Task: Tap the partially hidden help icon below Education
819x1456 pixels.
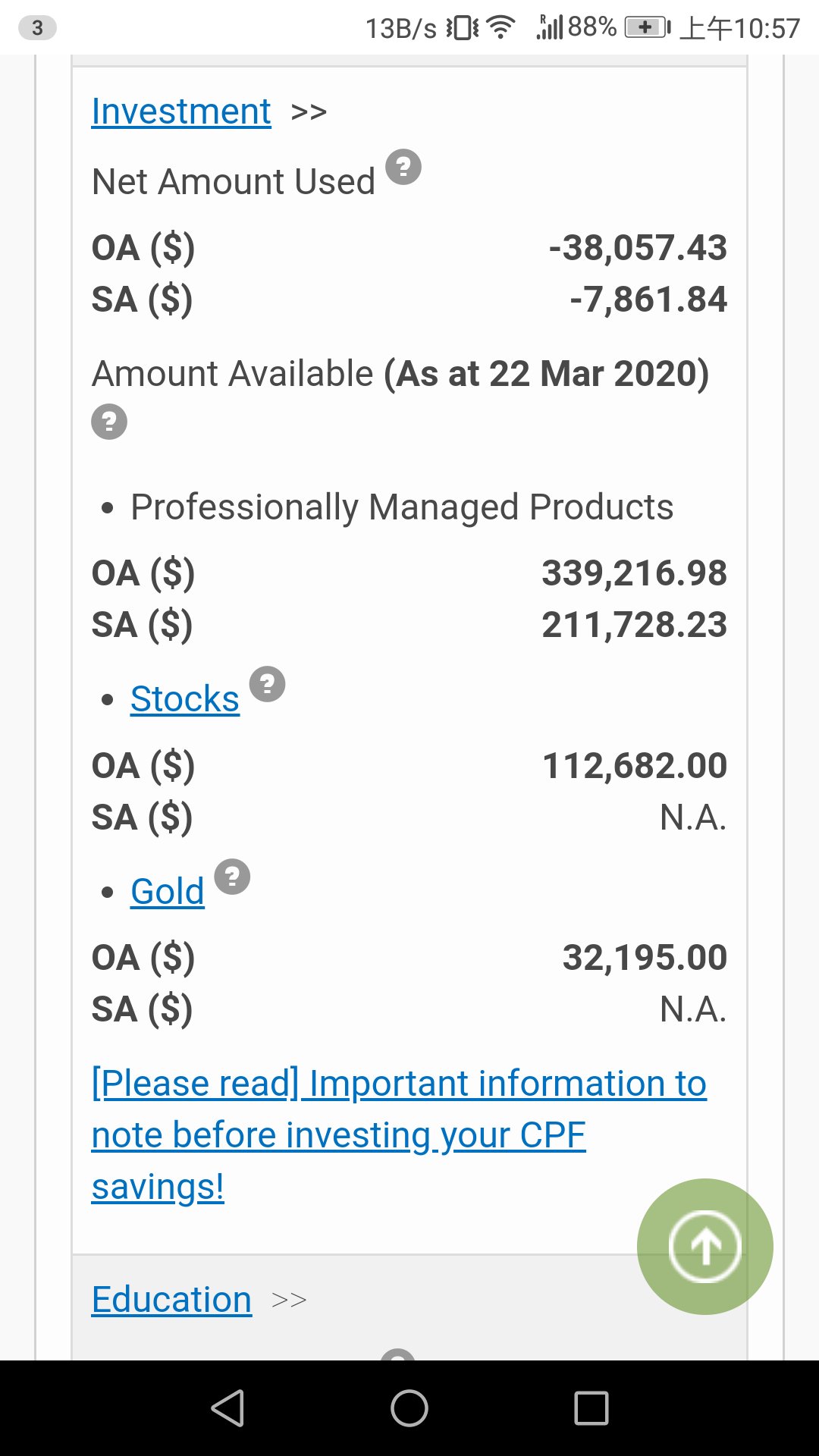Action: click(x=397, y=1355)
